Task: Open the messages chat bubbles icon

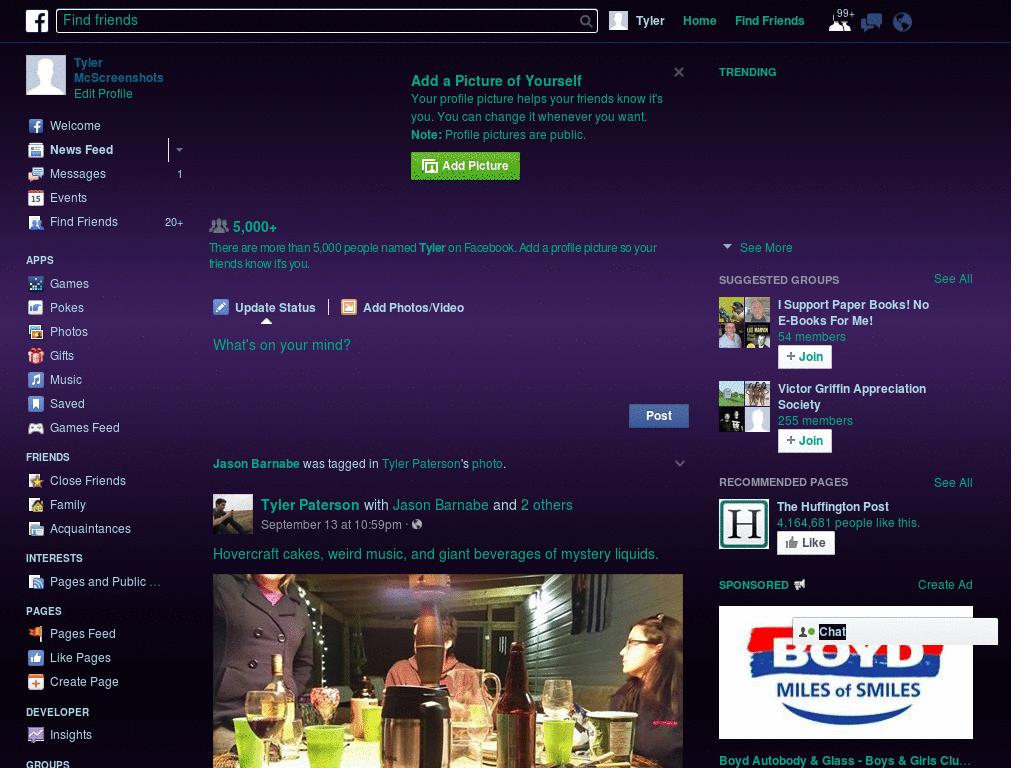Action: coord(871,22)
